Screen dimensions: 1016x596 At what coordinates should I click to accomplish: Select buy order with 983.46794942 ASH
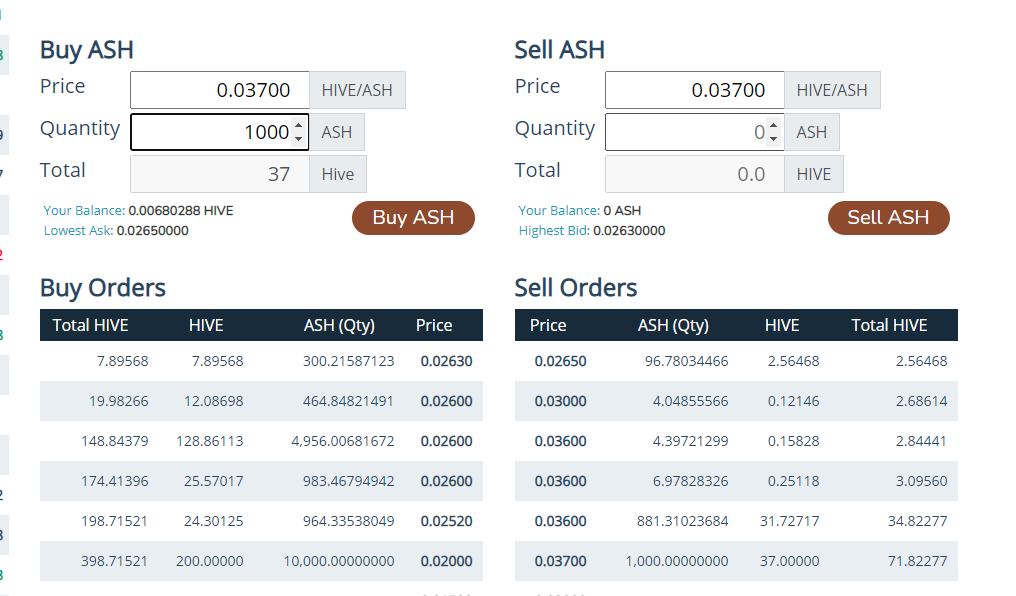261,481
